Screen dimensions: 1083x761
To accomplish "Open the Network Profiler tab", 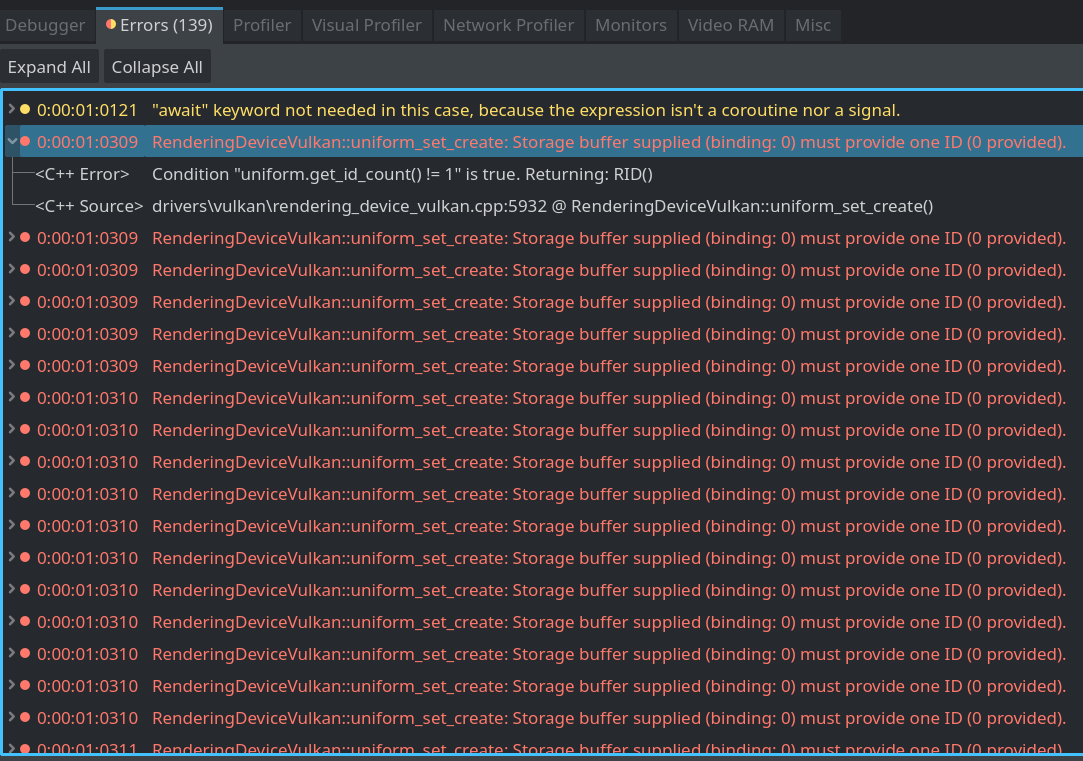I will tap(508, 25).
